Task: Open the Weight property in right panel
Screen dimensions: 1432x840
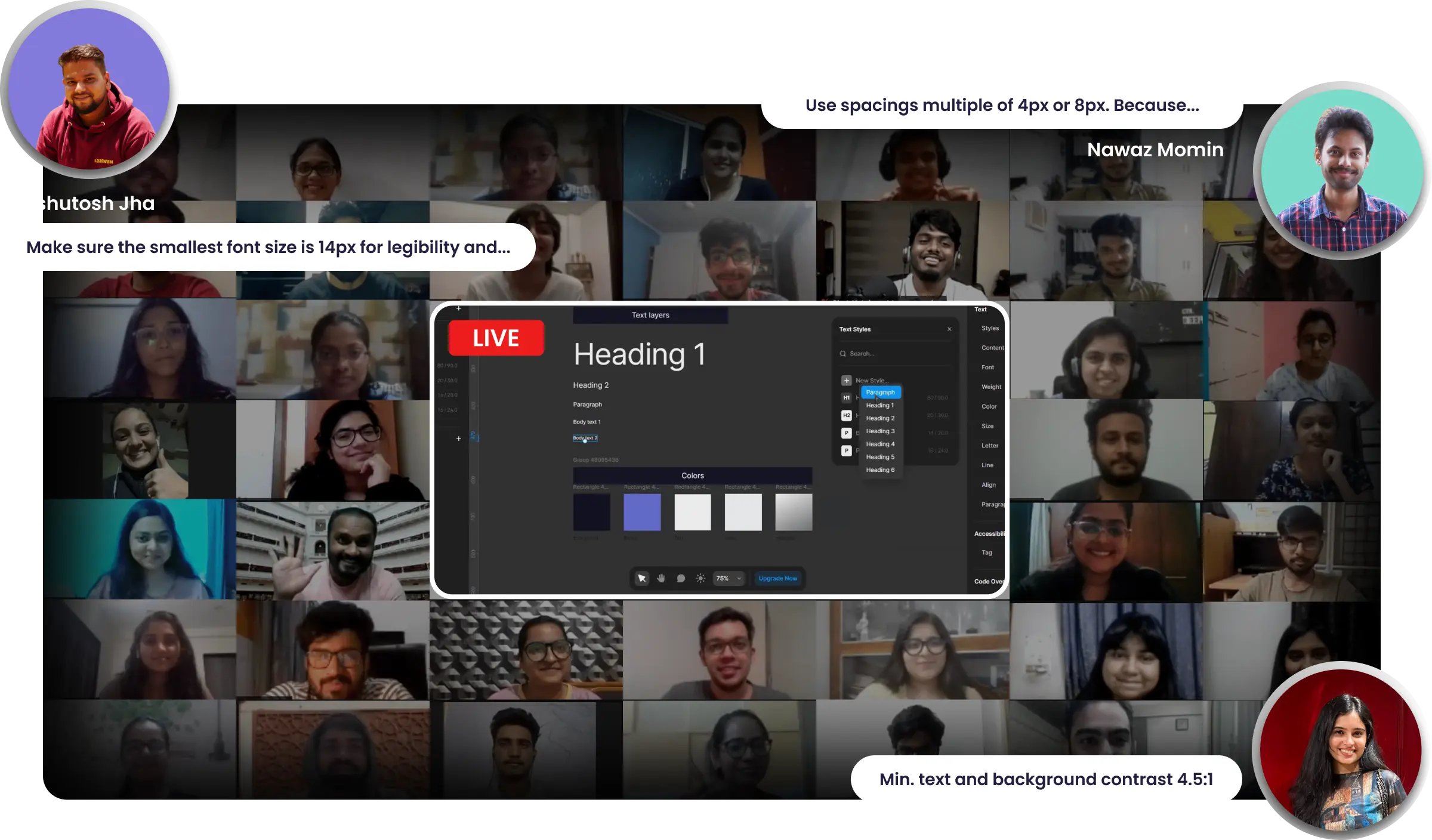Action: (991, 387)
